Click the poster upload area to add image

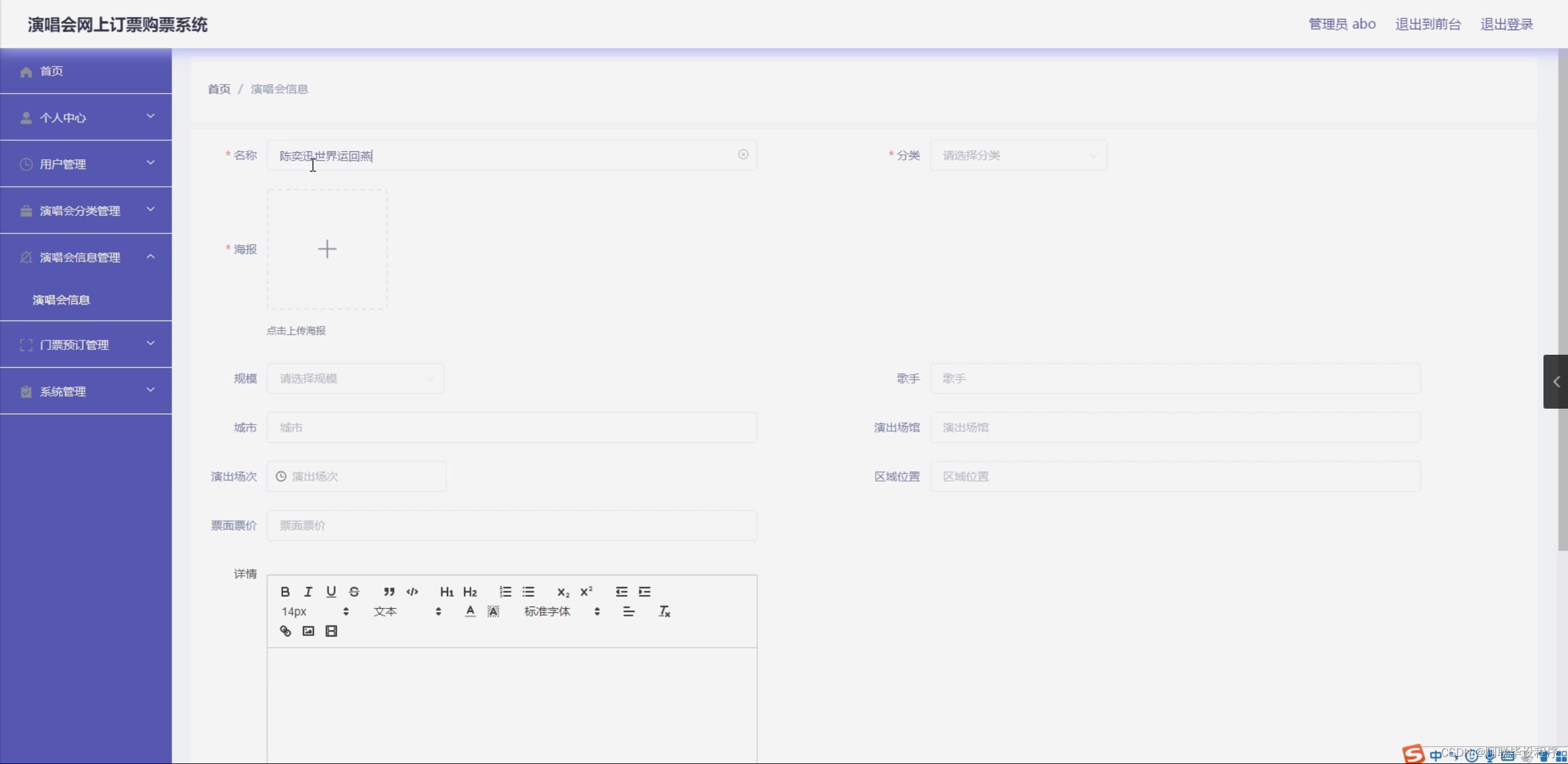(327, 249)
